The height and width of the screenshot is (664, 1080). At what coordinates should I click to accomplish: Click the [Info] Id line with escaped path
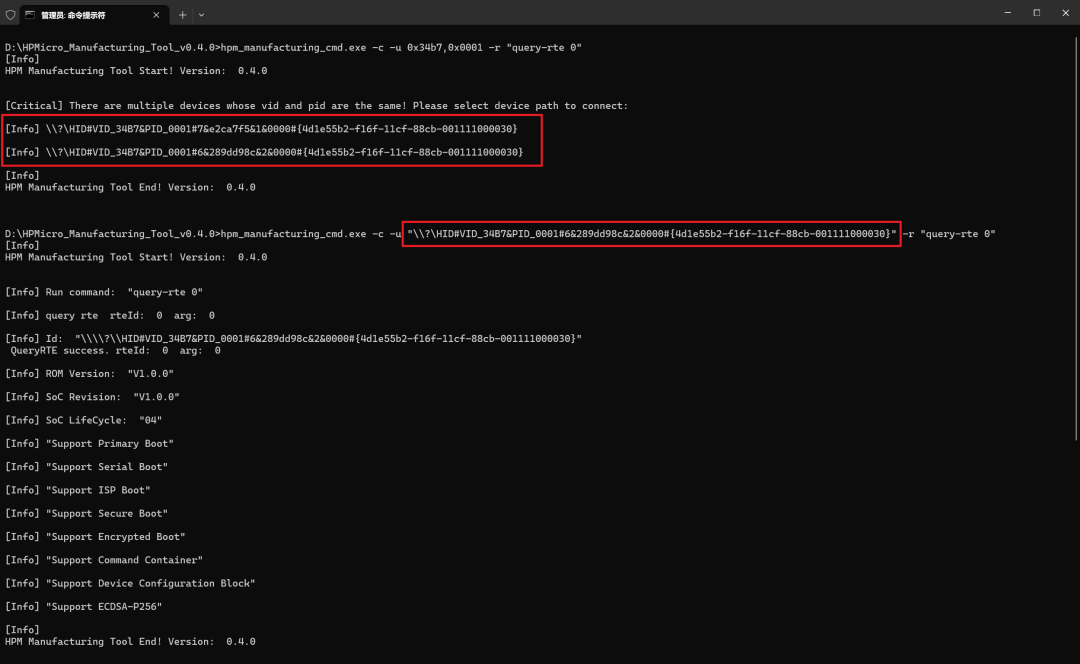(x=293, y=339)
